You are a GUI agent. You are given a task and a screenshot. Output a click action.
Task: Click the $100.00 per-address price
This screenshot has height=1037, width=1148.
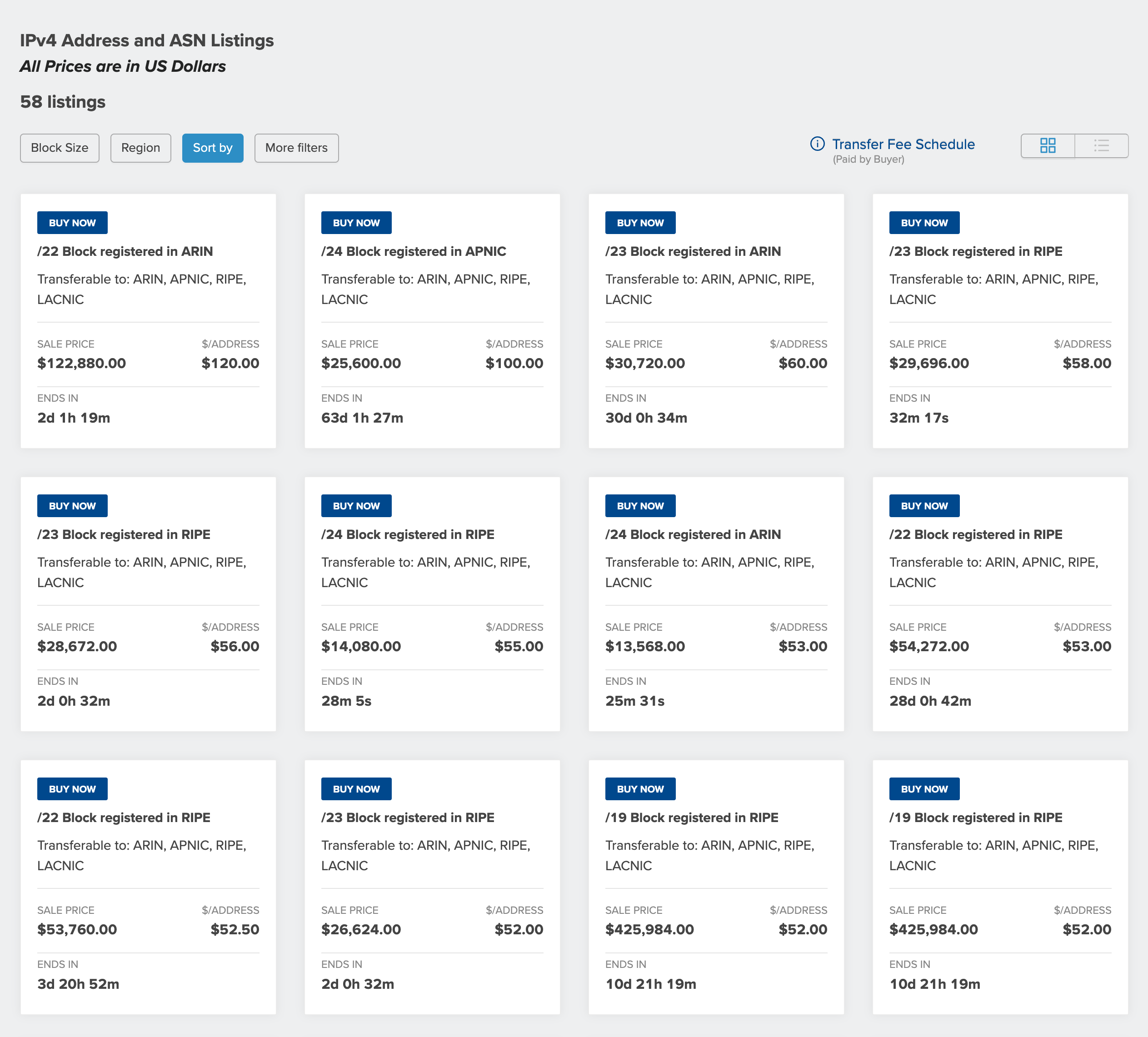pos(514,364)
